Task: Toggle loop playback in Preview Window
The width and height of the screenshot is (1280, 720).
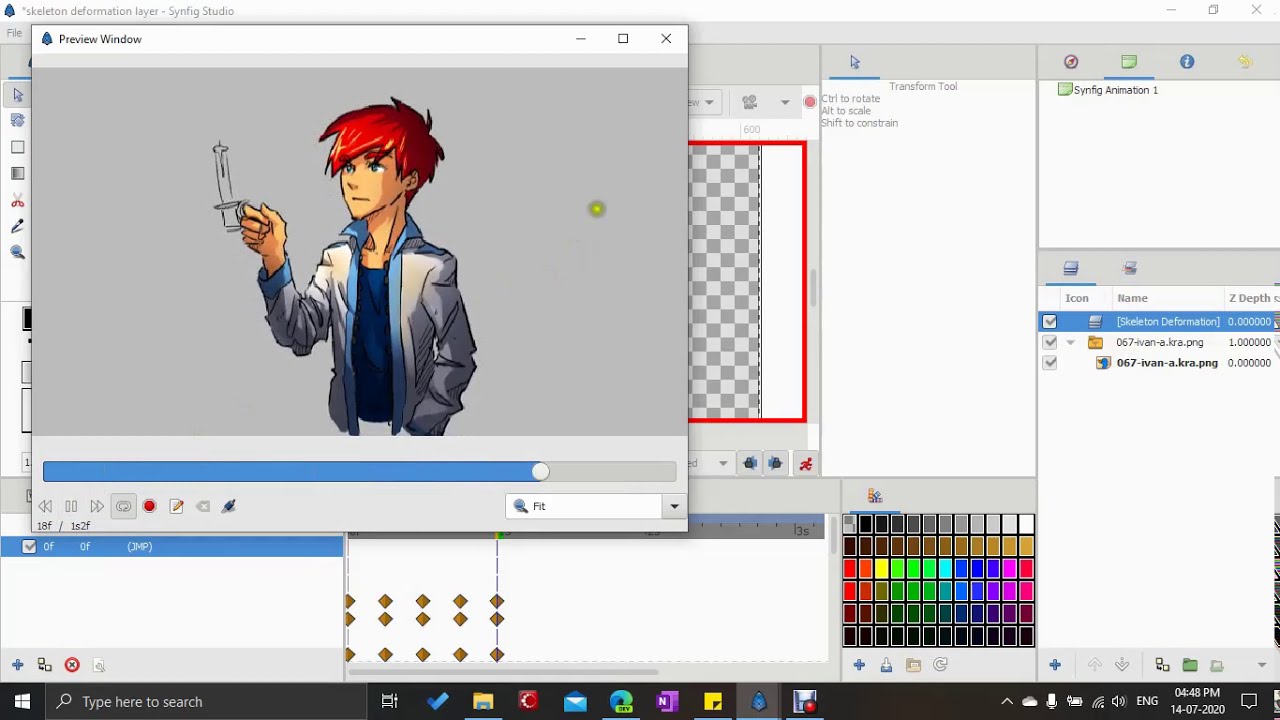Action: point(123,506)
